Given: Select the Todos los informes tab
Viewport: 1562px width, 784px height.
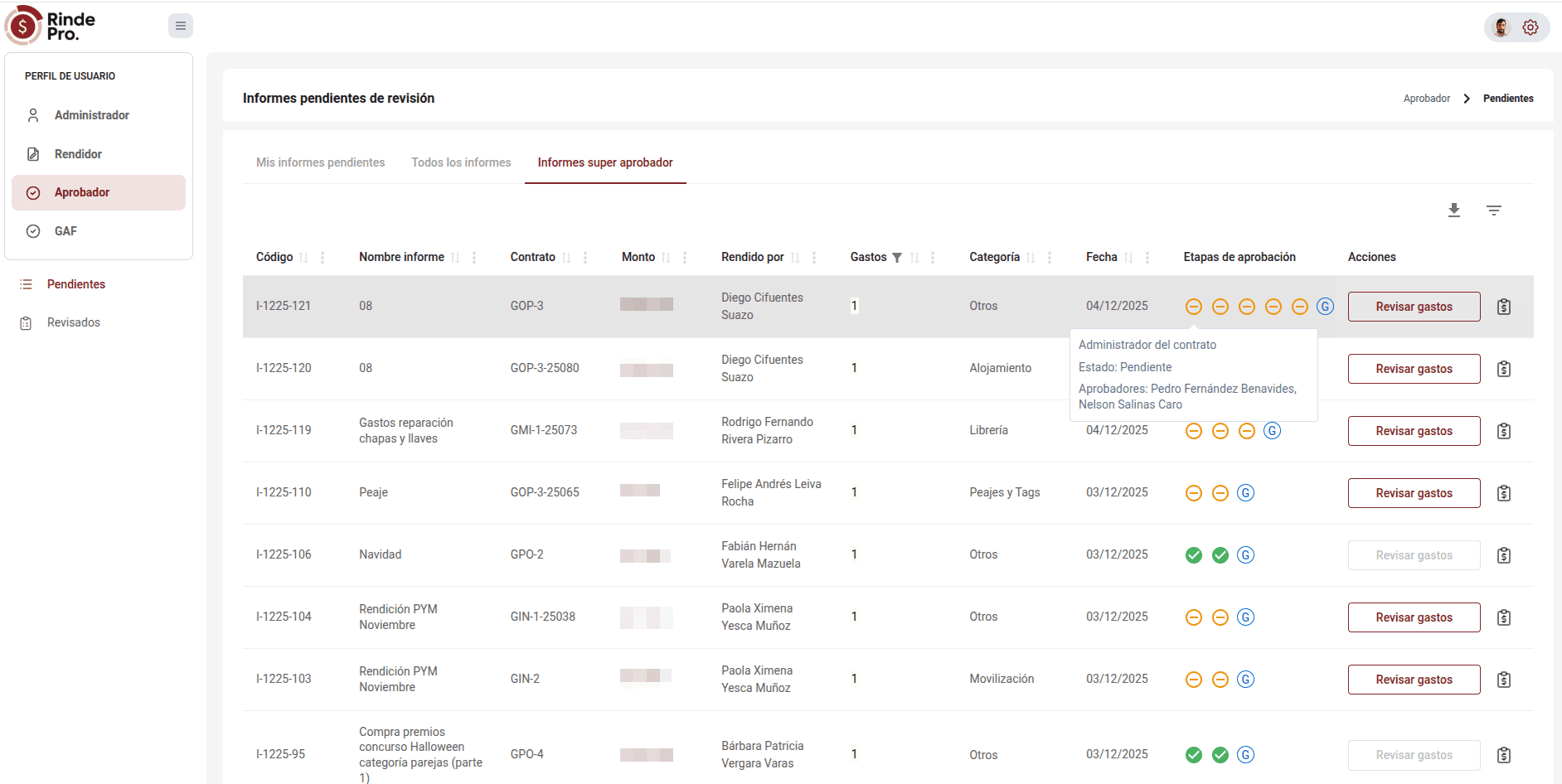Looking at the screenshot, I should click(461, 162).
